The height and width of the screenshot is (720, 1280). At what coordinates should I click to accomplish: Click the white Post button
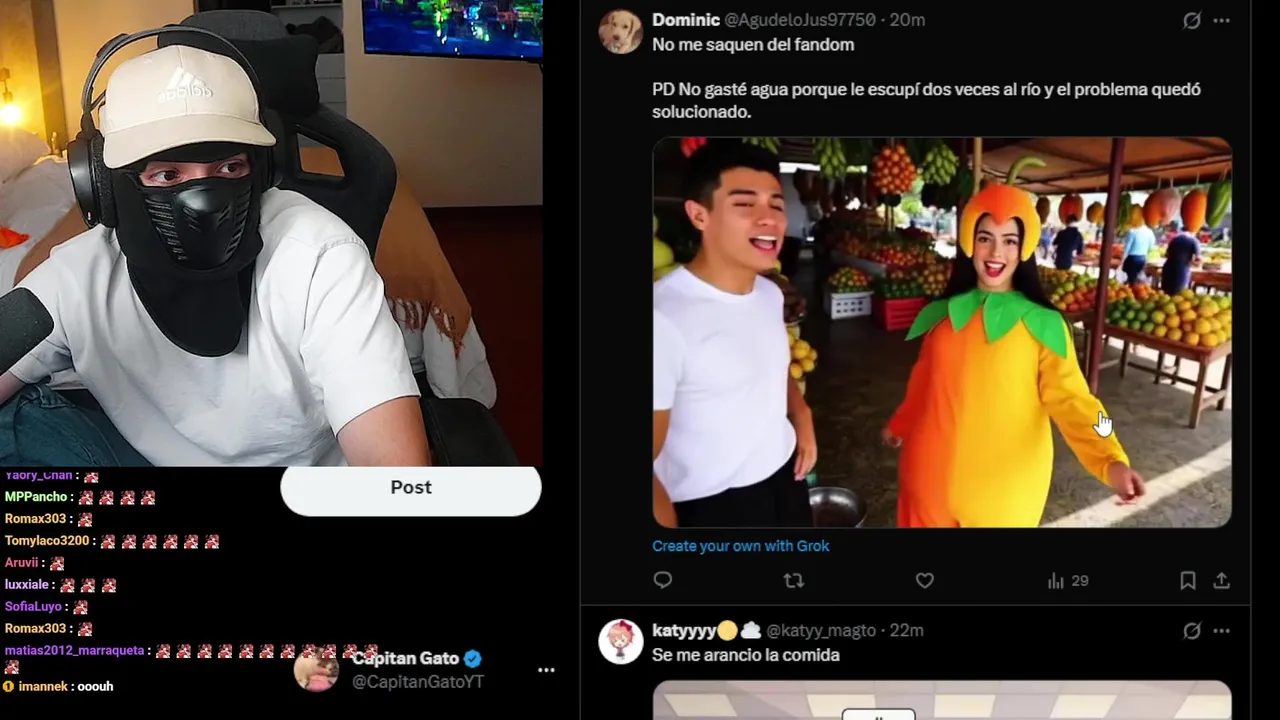tap(411, 488)
